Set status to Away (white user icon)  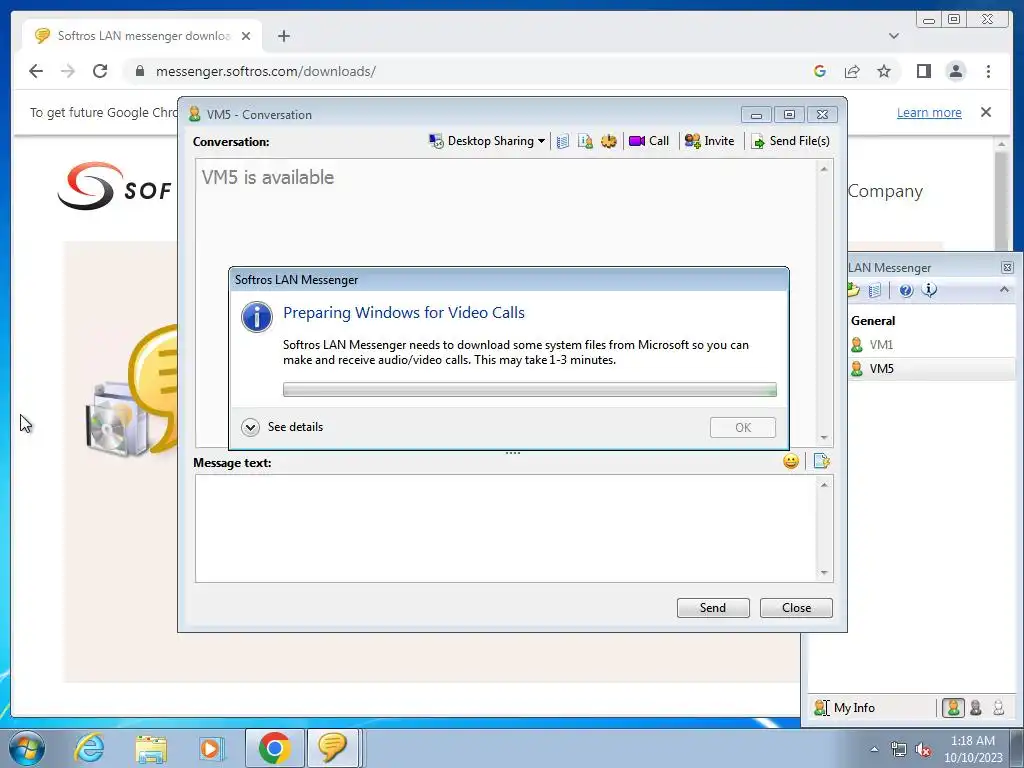[x=999, y=708]
